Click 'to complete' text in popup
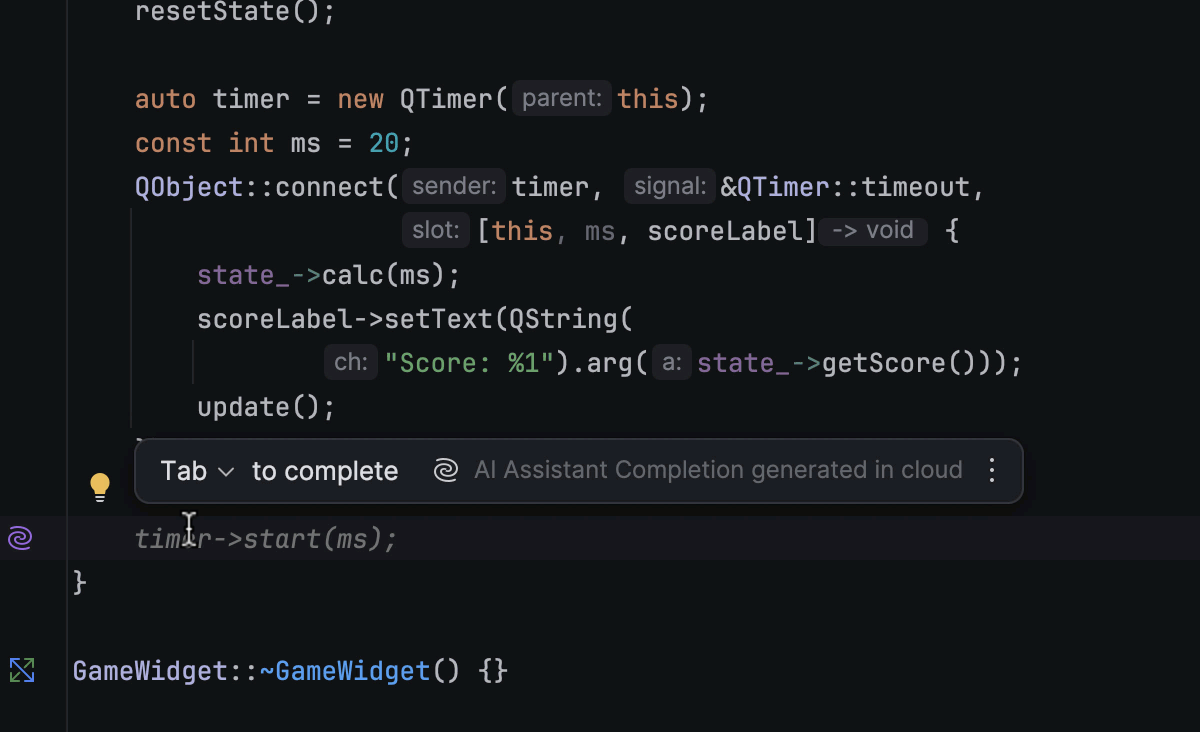Screen dimensions: 1200x732 [325, 471]
